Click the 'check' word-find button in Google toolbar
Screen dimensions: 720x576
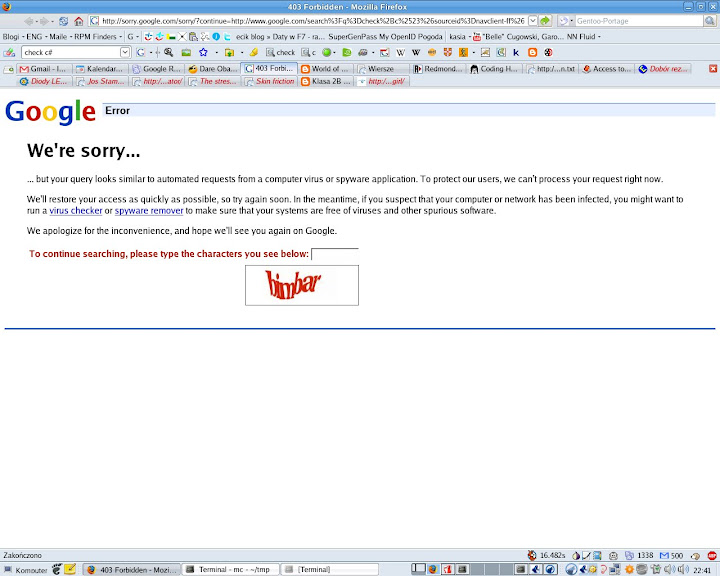tap(280, 52)
